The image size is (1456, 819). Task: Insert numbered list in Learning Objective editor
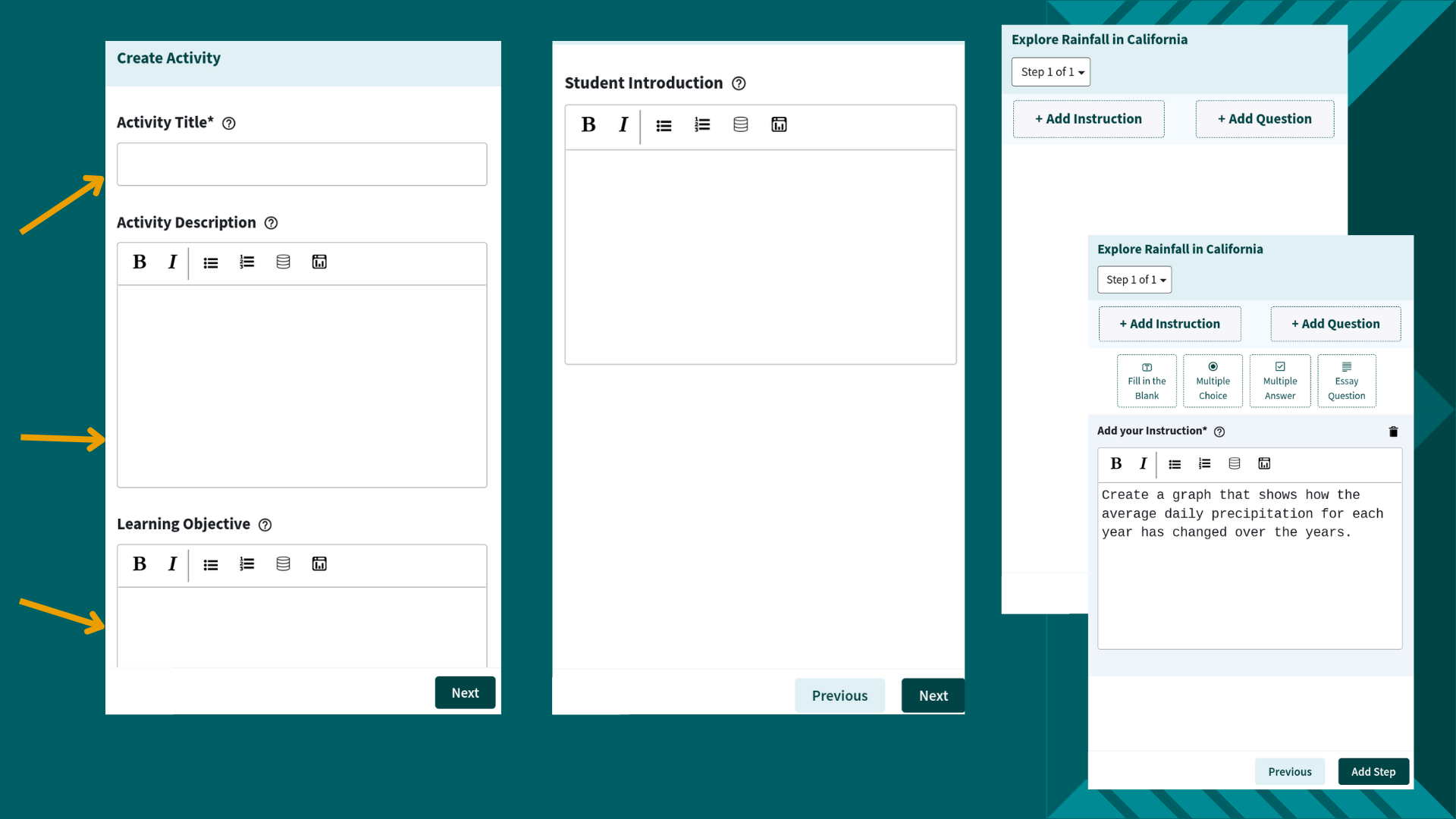point(246,564)
